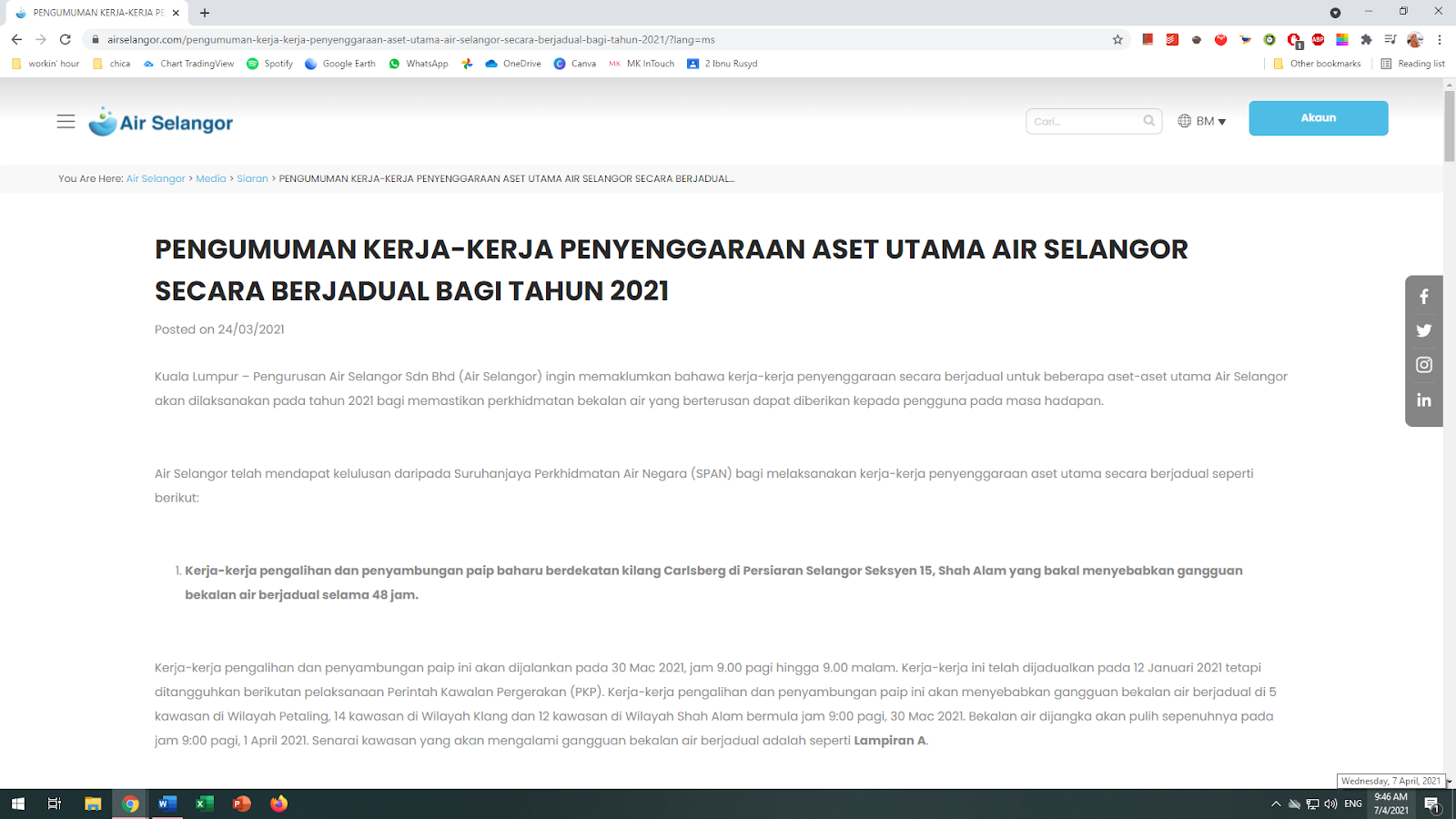View site info via padlock icon
1456x819 pixels.
95,39
